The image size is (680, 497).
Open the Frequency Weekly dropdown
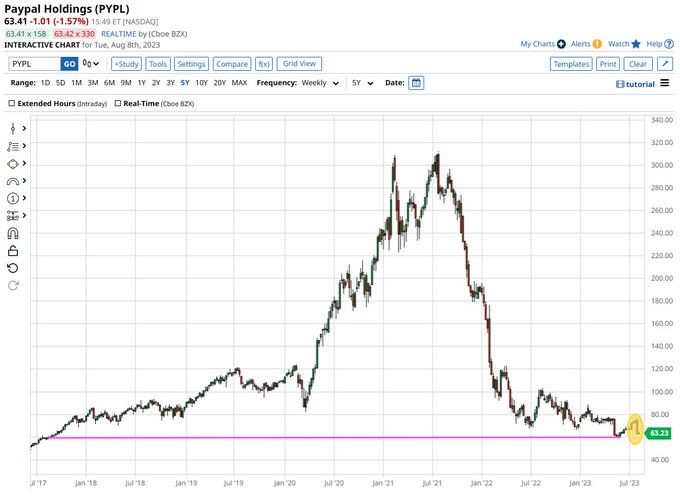pos(320,83)
